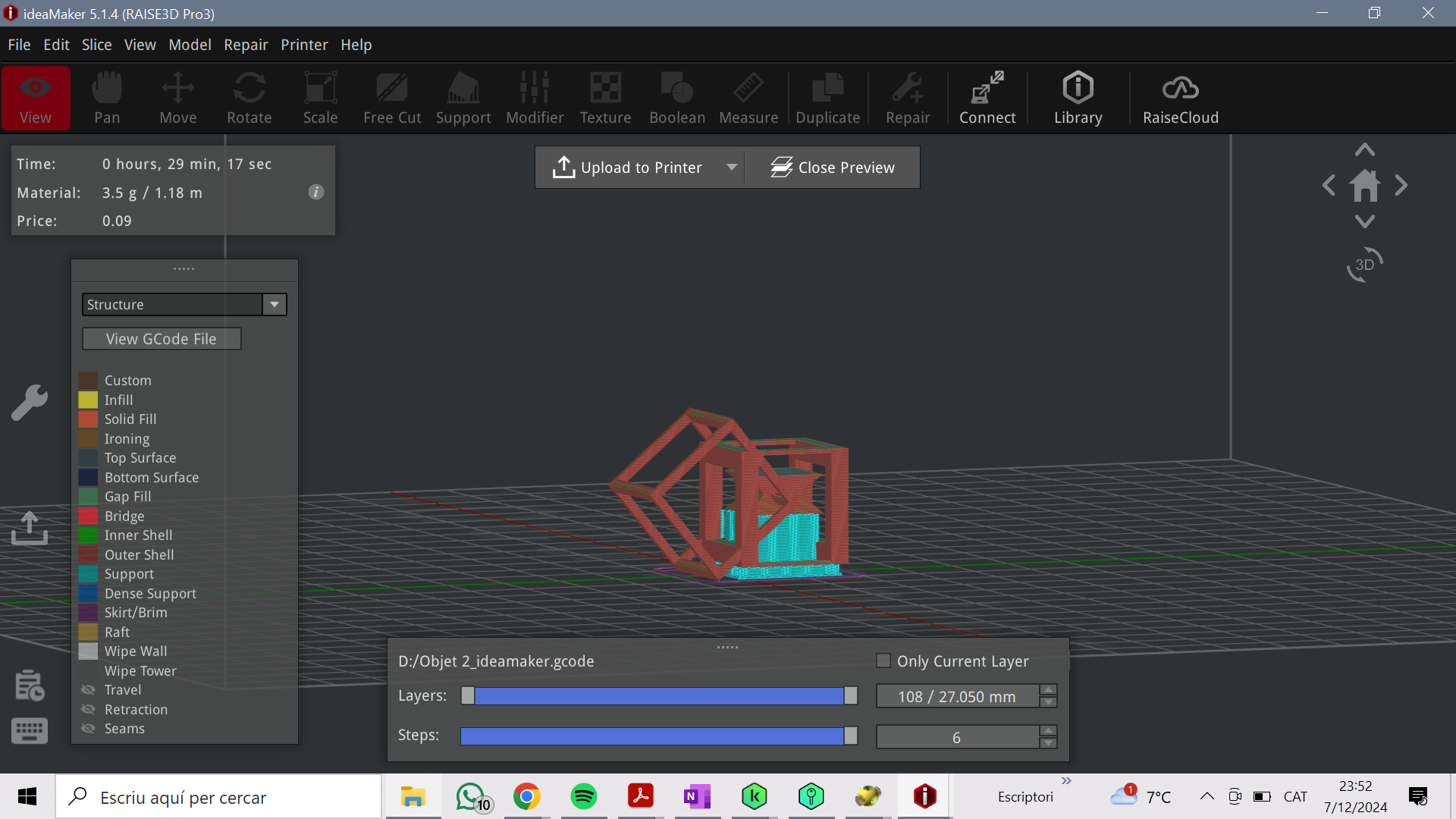Click the print queue icon on left sidebar
1456x819 pixels.
pos(30,686)
